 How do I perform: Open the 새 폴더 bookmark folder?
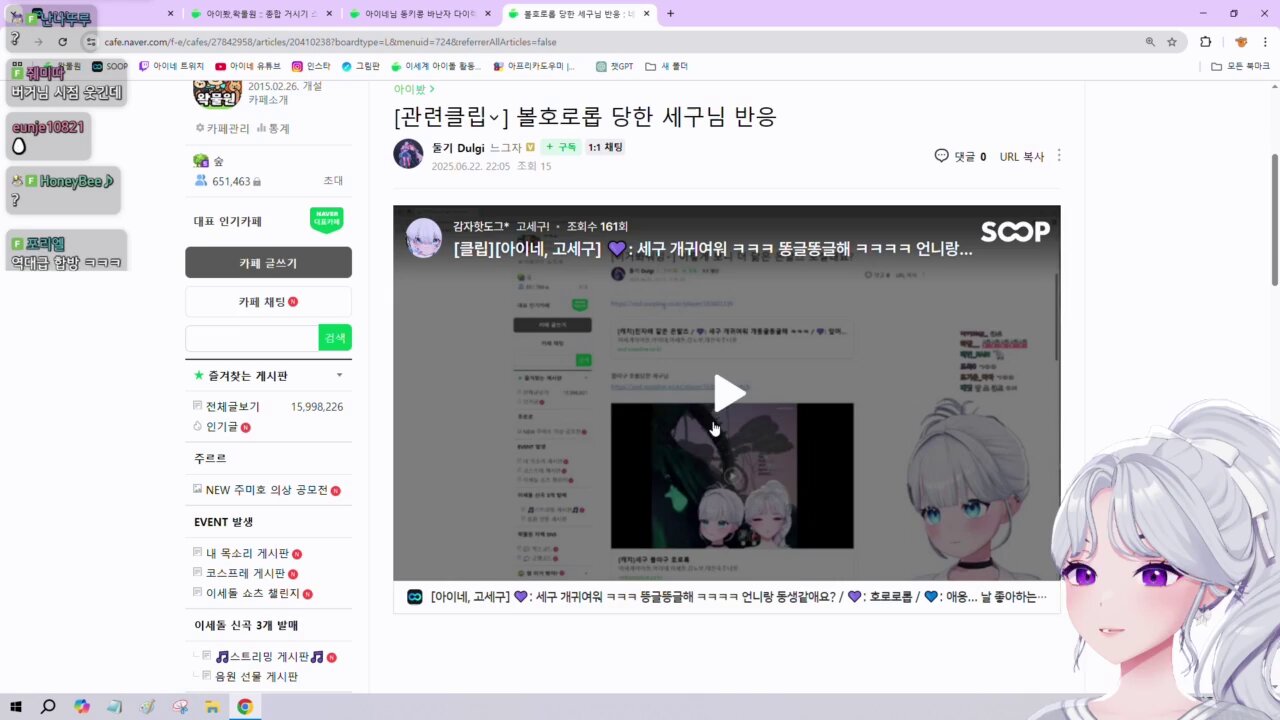pos(666,66)
